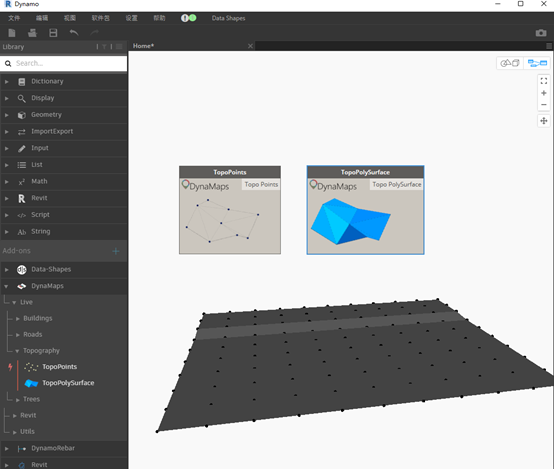Click the Redo arrow icon

[94, 33]
